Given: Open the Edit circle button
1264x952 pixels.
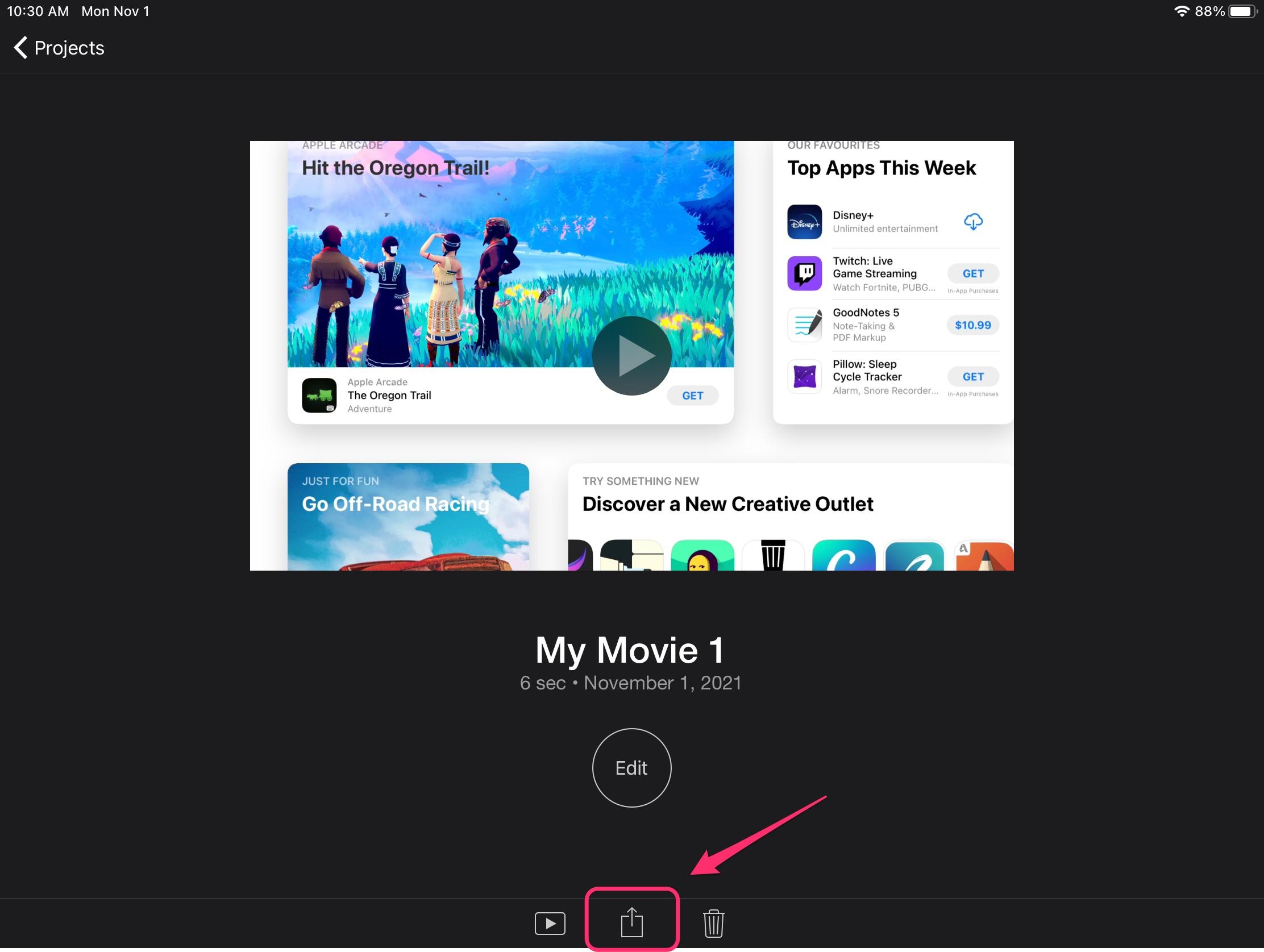Looking at the screenshot, I should [631, 767].
